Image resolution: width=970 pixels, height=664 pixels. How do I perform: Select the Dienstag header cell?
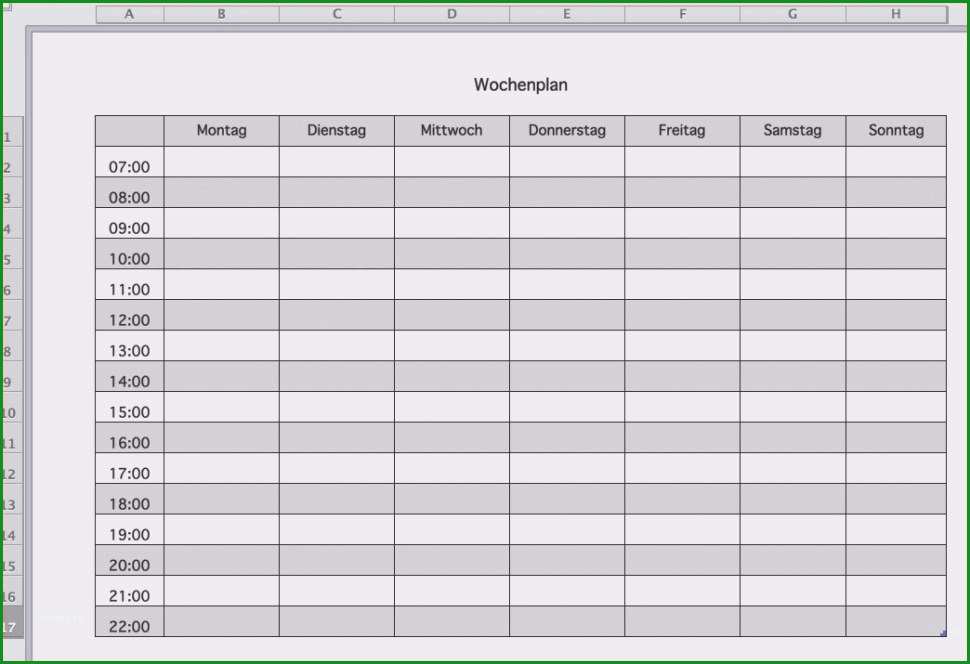[x=337, y=131]
